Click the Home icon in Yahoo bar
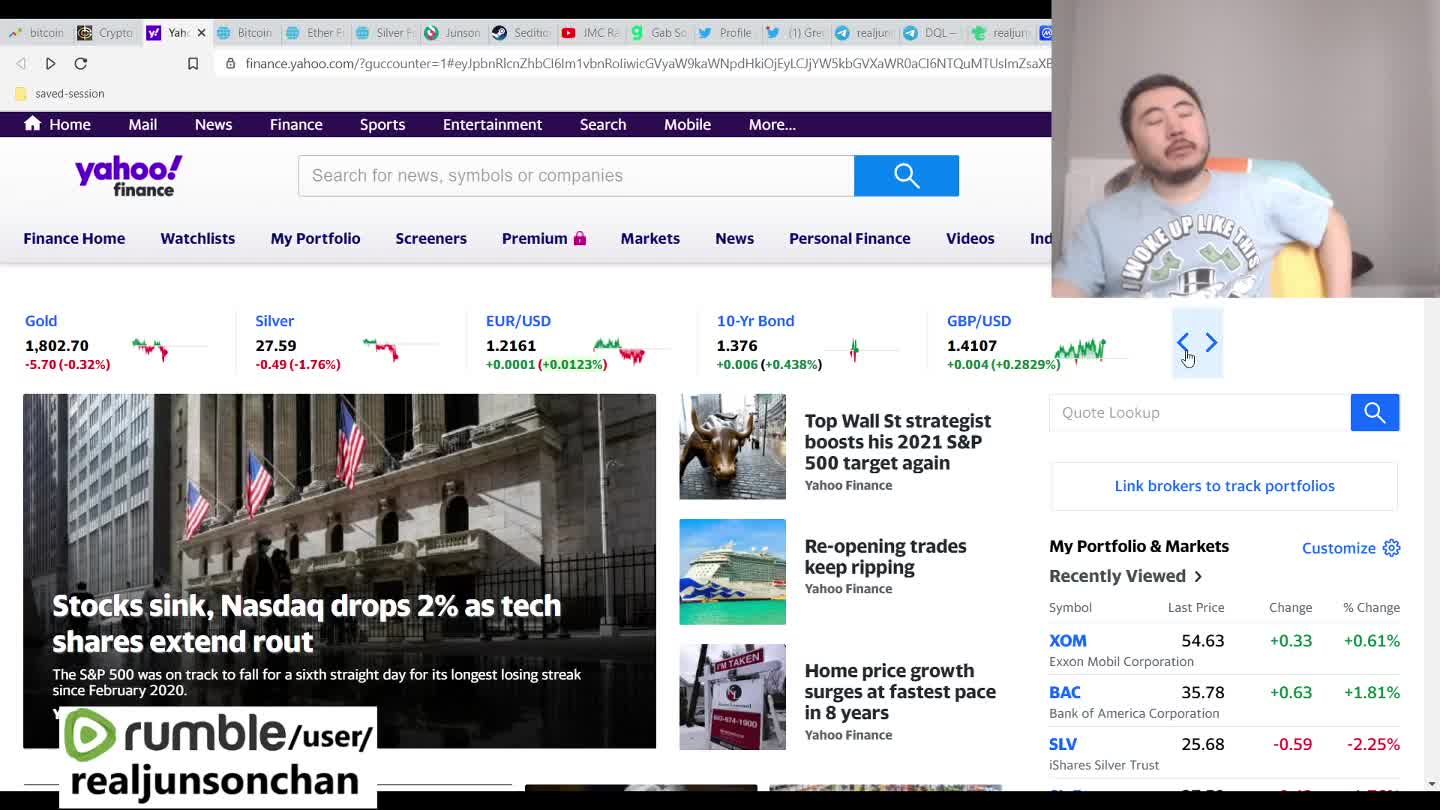This screenshot has width=1440, height=810. 33,123
